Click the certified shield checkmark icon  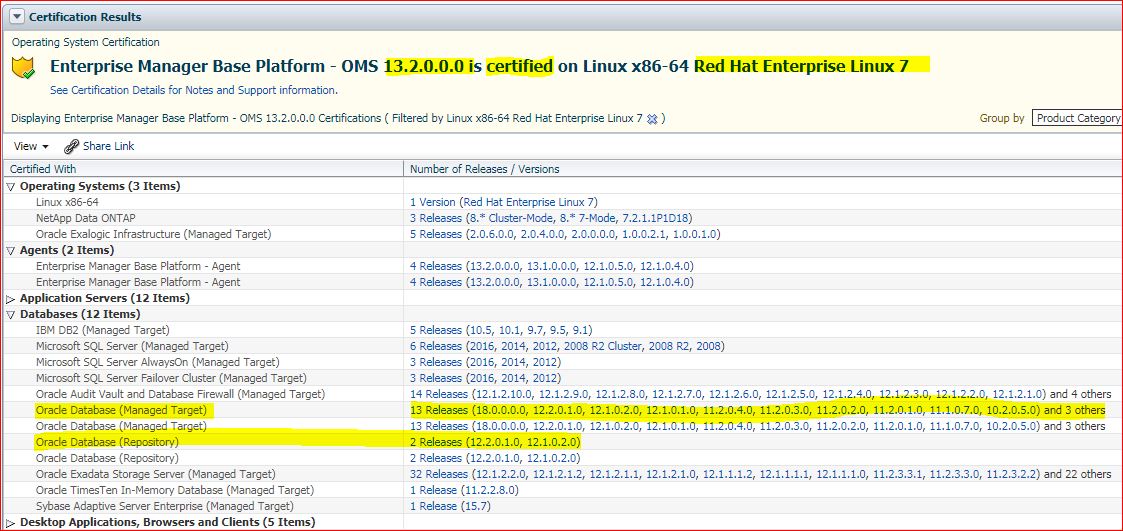click(x=24, y=68)
